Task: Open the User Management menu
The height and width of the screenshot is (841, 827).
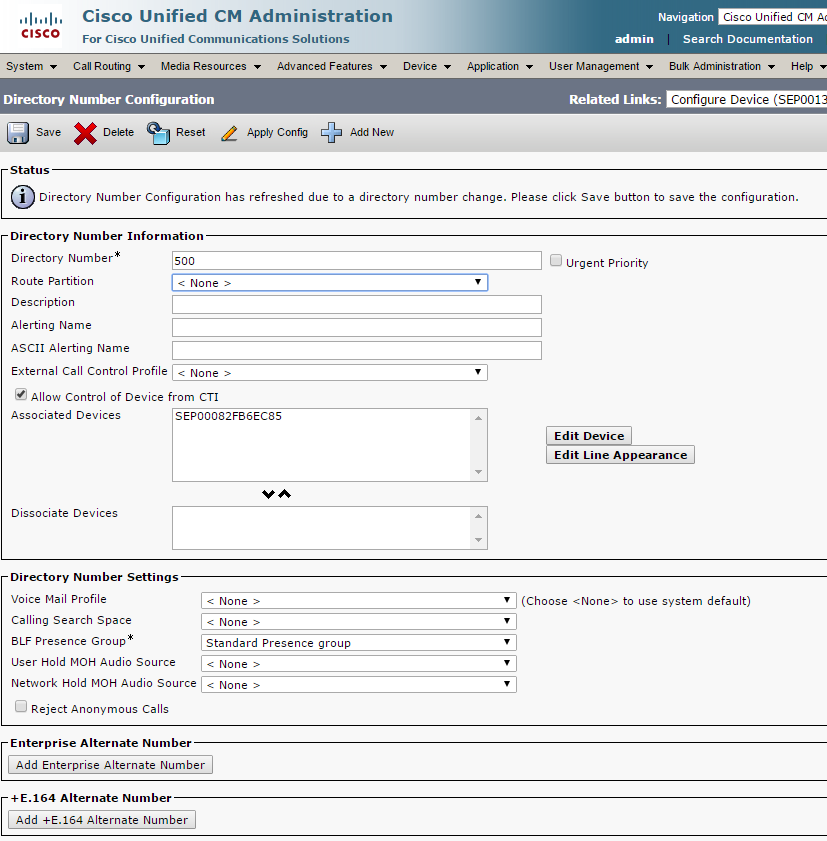Action: (x=600, y=67)
